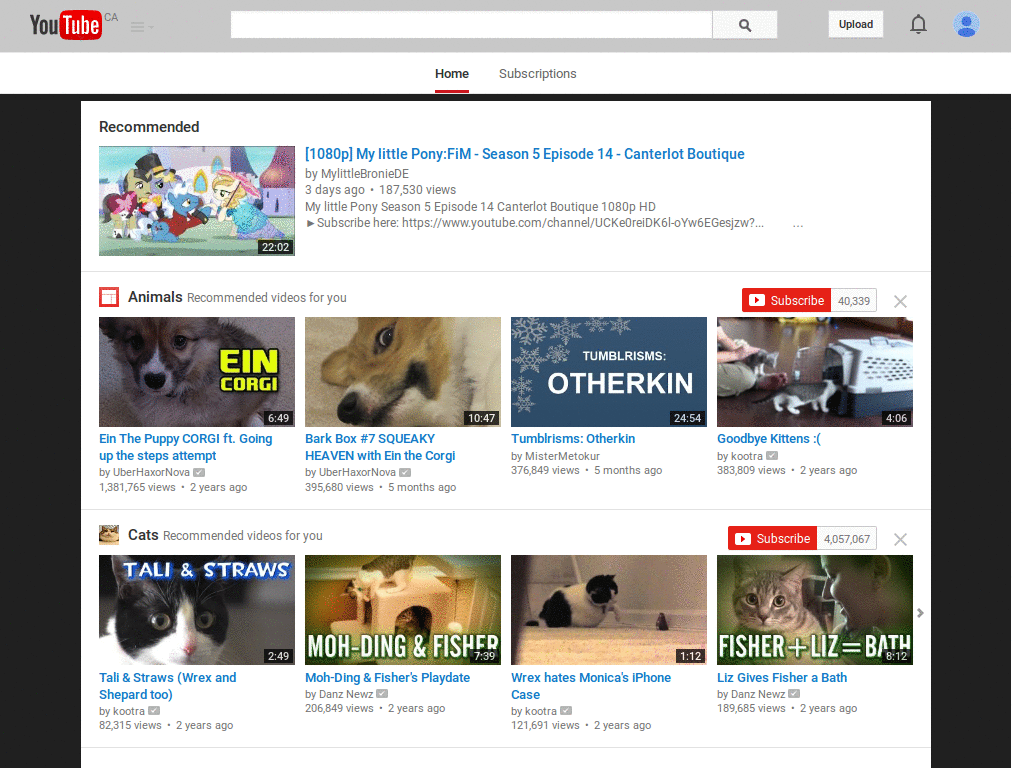Open Goodbye Kittens :( title link
1024x768 pixels.
[x=769, y=439]
